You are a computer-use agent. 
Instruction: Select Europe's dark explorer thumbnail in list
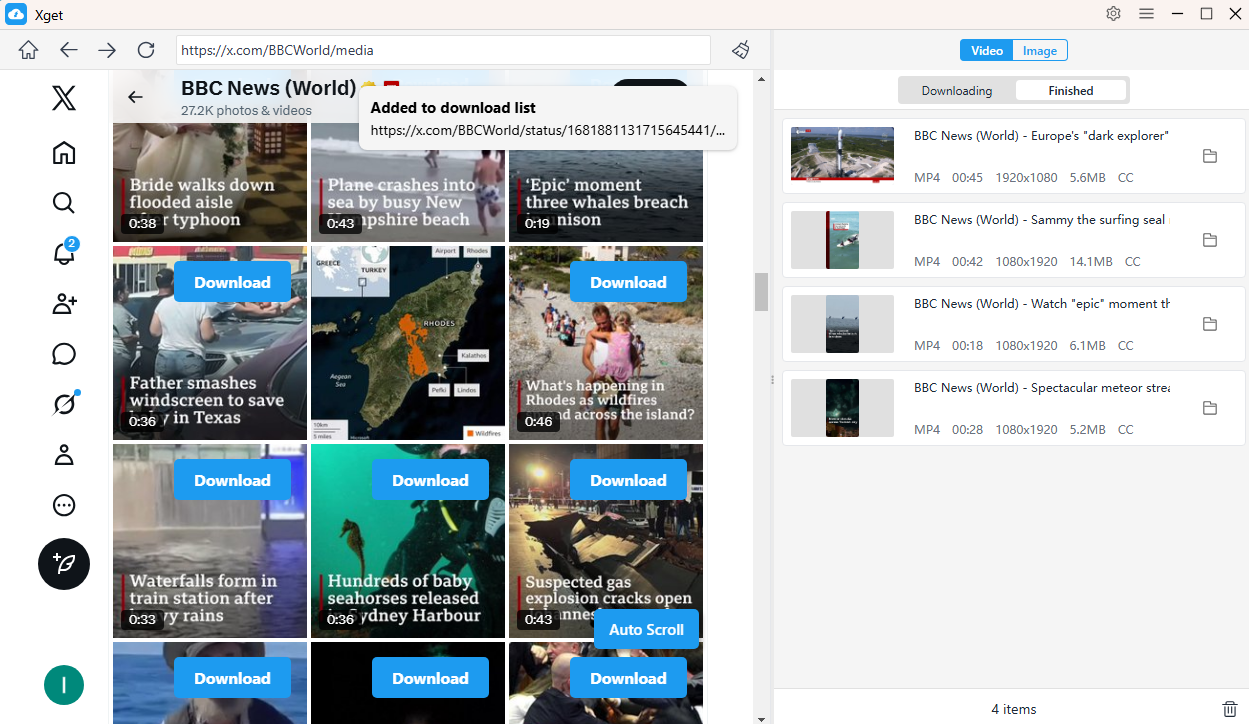click(842, 155)
